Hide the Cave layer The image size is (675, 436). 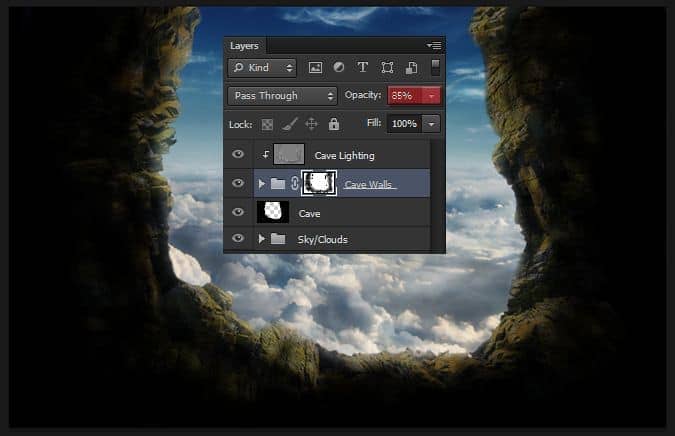(x=238, y=212)
